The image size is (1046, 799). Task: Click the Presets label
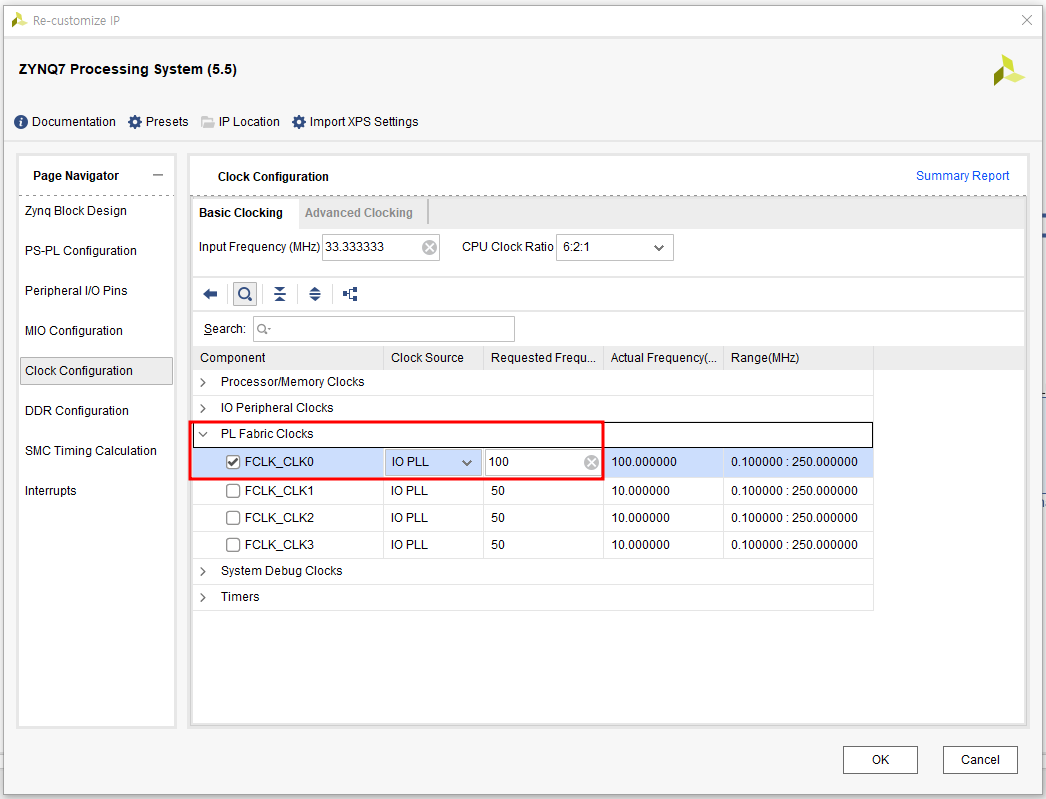tap(167, 122)
